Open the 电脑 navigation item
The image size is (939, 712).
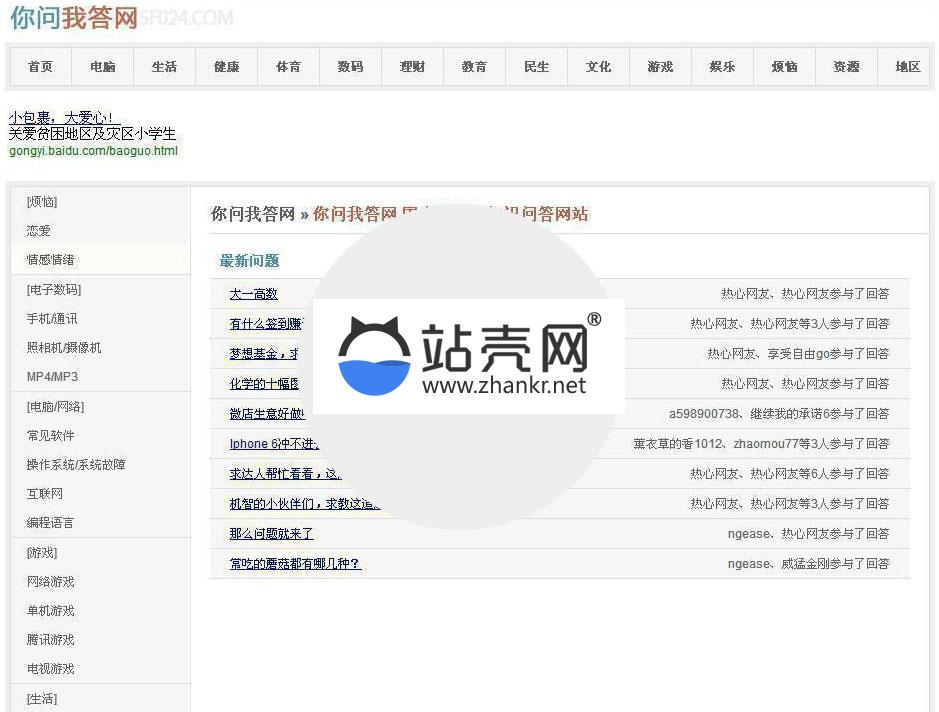coord(102,66)
